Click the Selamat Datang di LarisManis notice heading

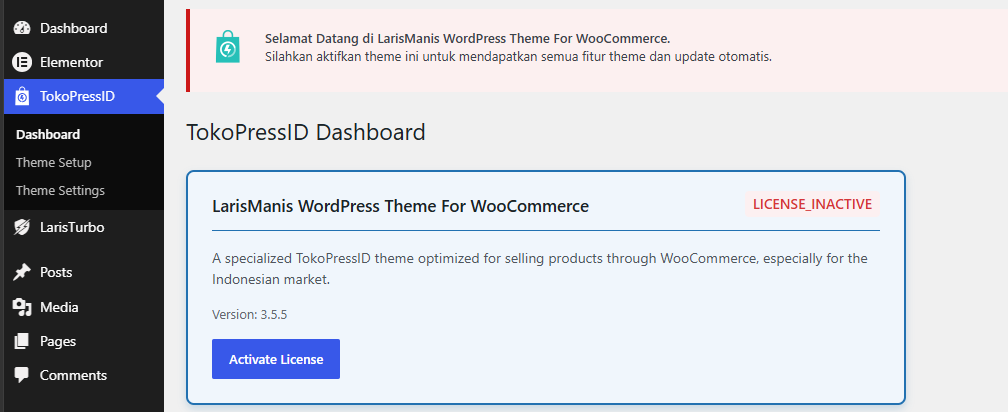(x=467, y=39)
